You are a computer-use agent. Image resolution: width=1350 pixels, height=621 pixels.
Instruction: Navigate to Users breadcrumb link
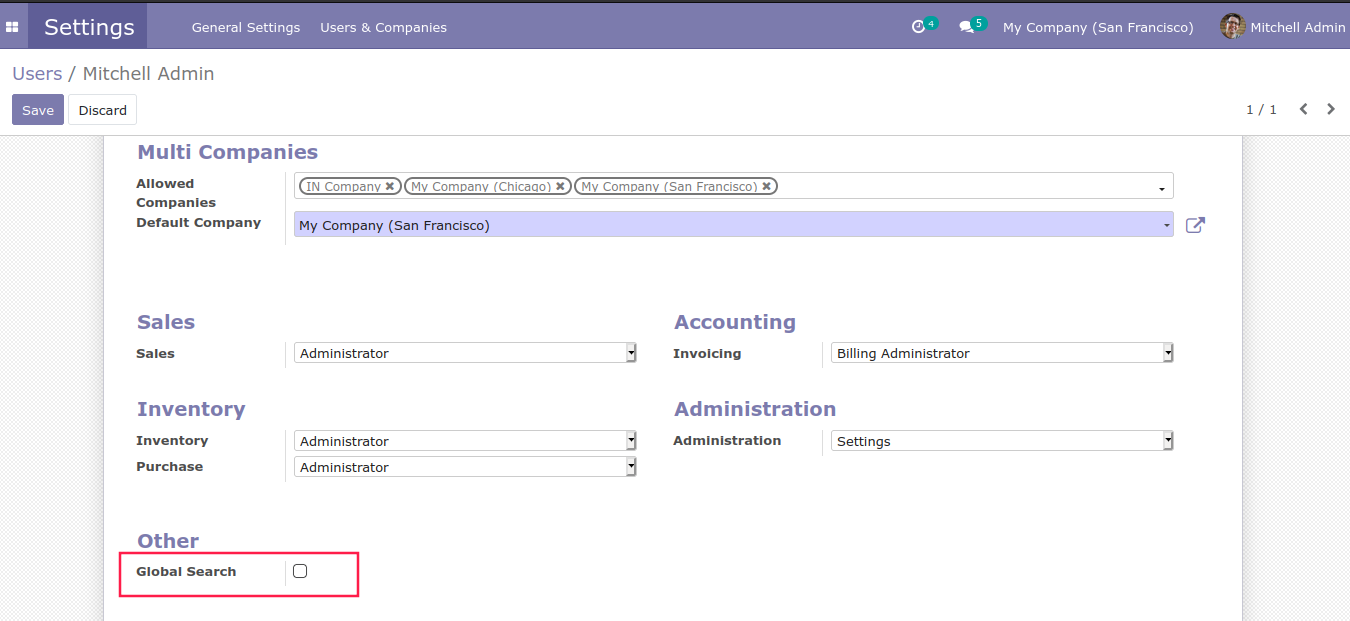[x=37, y=74]
